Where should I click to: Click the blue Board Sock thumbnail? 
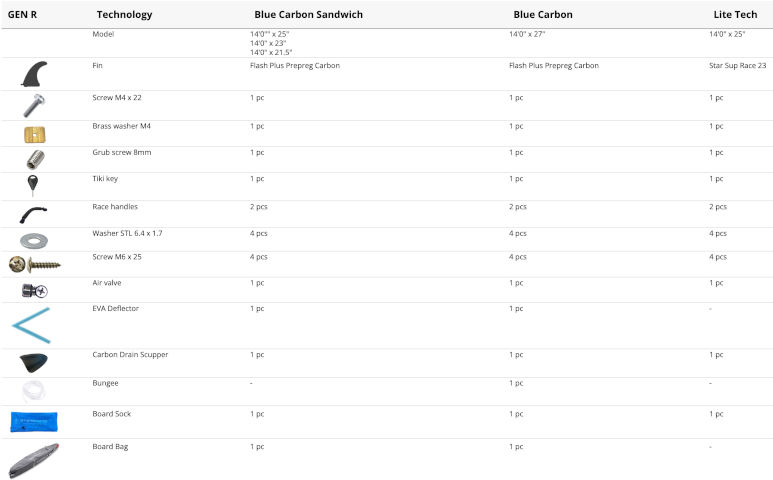click(x=34, y=421)
